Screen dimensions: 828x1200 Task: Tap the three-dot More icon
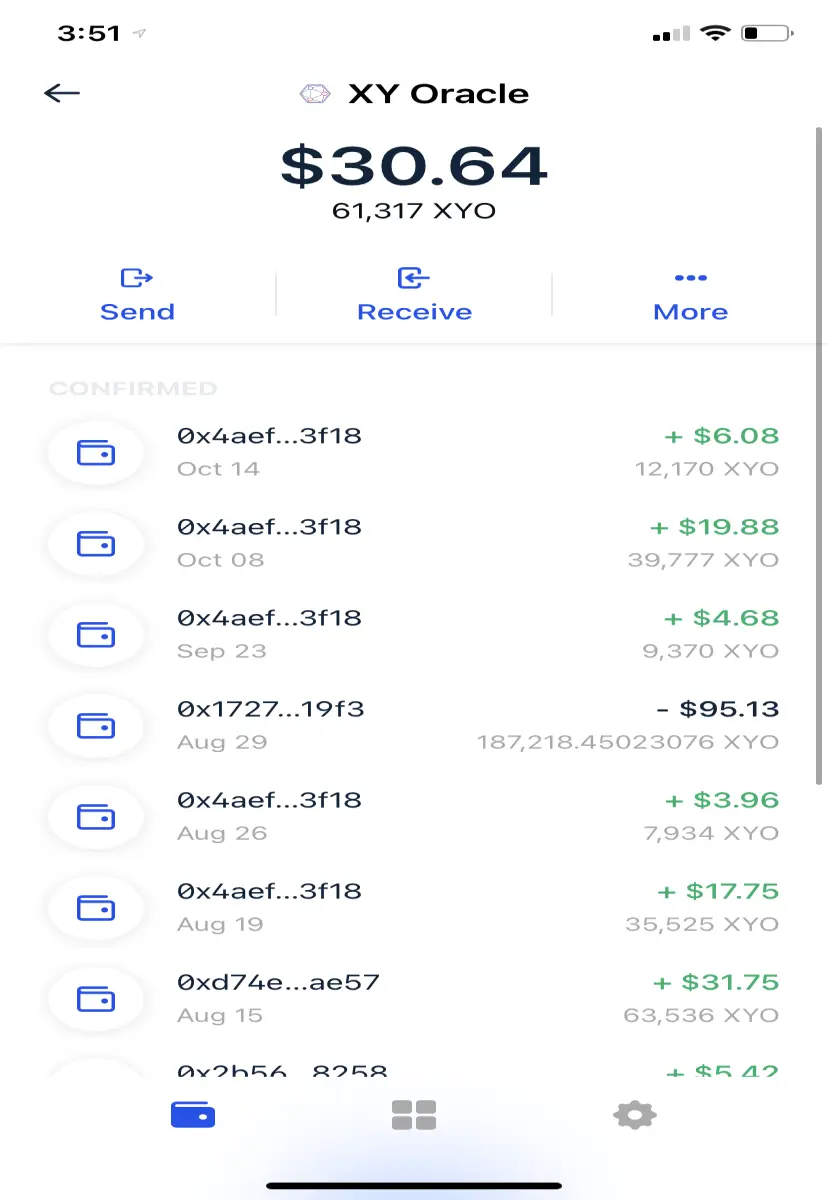coord(691,278)
